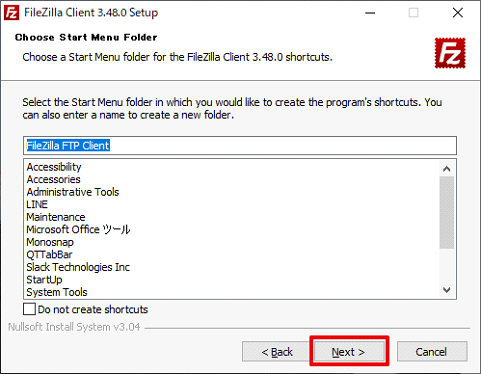Pick the QTTabBar folder
This screenshot has width=481, height=374.
[x=49, y=255]
